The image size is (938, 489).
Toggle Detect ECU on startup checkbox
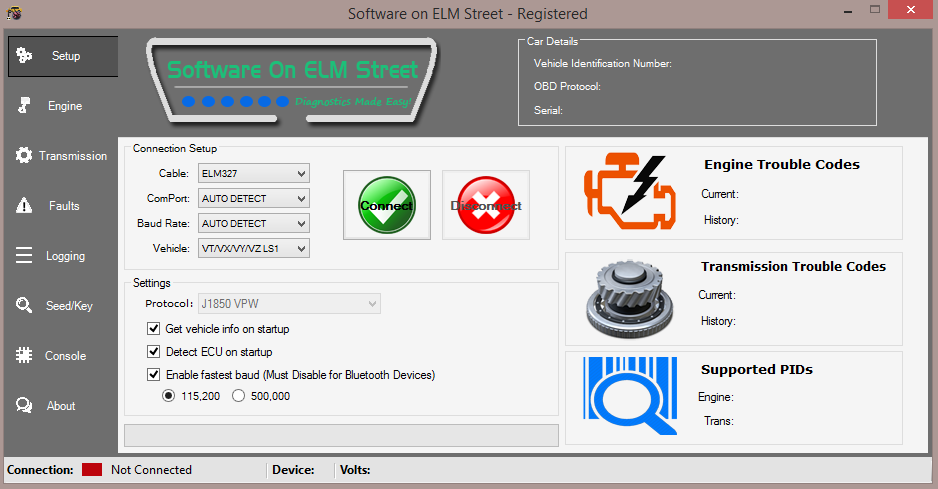[154, 351]
